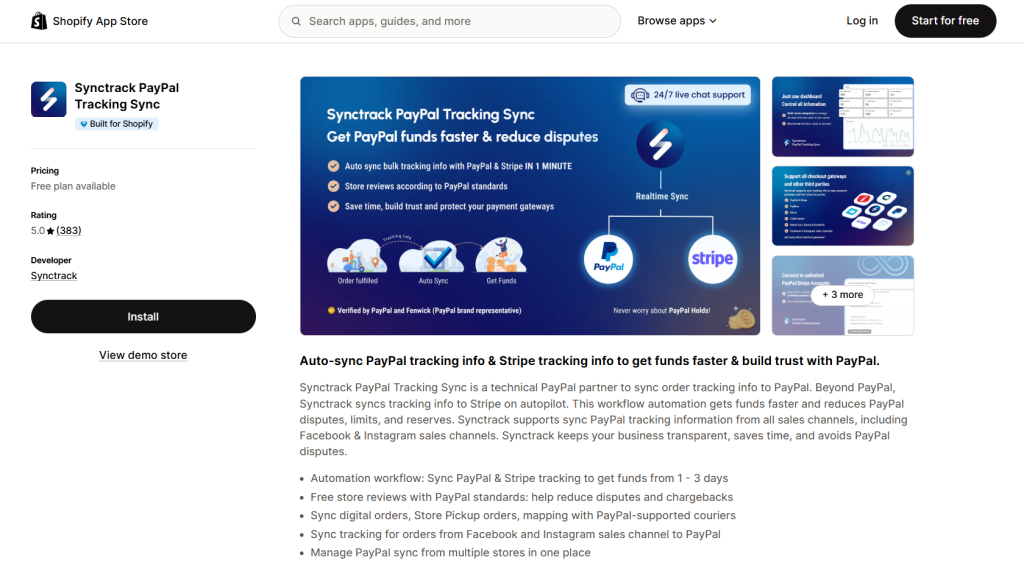Click the Facebook and Instagram sales channel bullet
Image resolution: width=1024 pixels, height=574 pixels.
point(515,535)
